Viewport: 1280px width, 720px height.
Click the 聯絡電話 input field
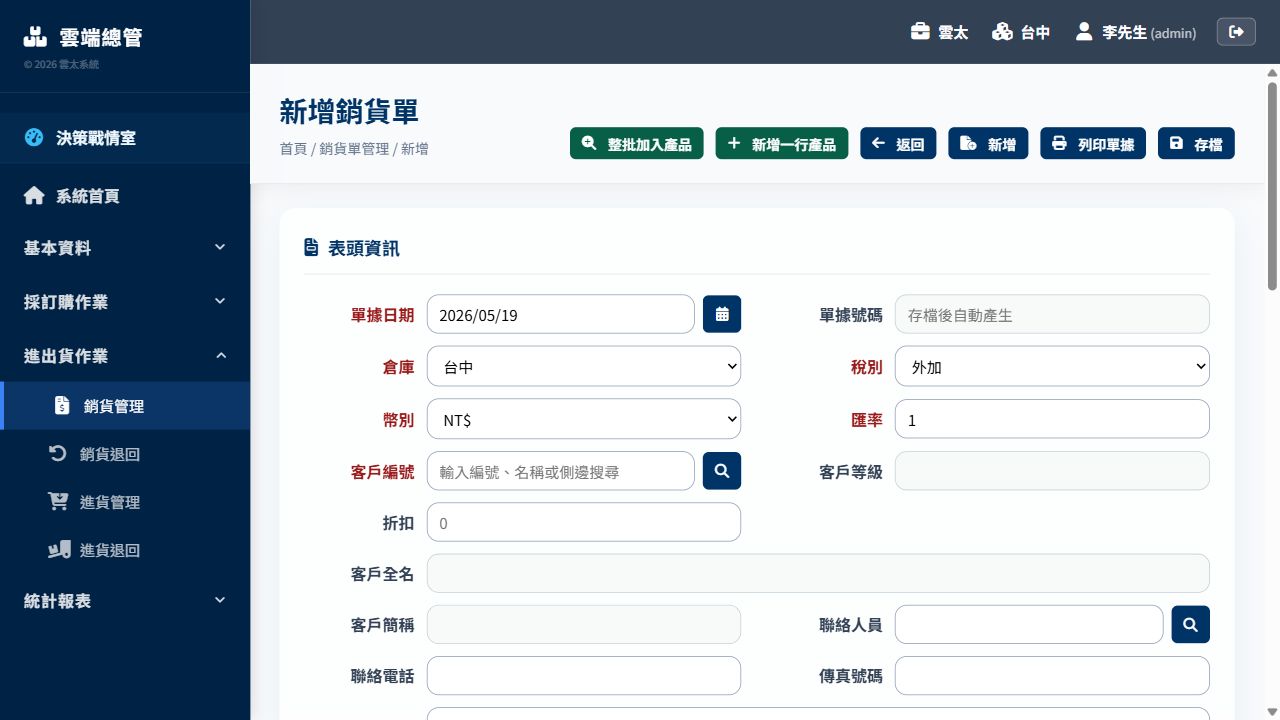pyautogui.click(x=584, y=675)
